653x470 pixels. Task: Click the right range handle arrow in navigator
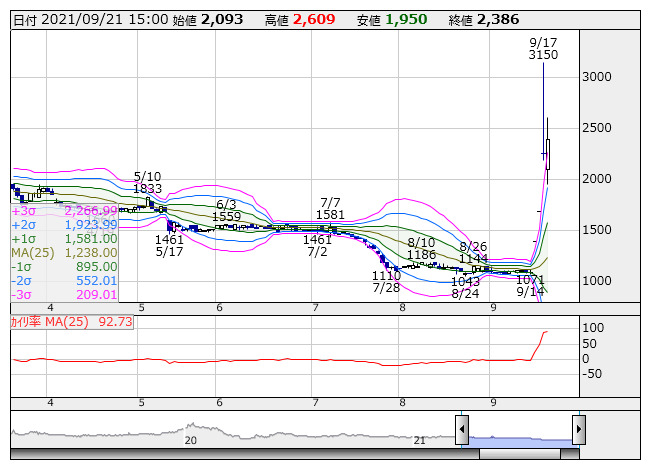tap(578, 430)
